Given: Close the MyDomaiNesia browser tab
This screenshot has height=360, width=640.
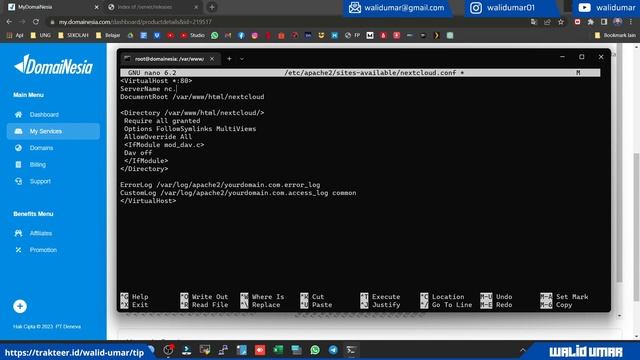Looking at the screenshot, I should (x=96, y=7).
